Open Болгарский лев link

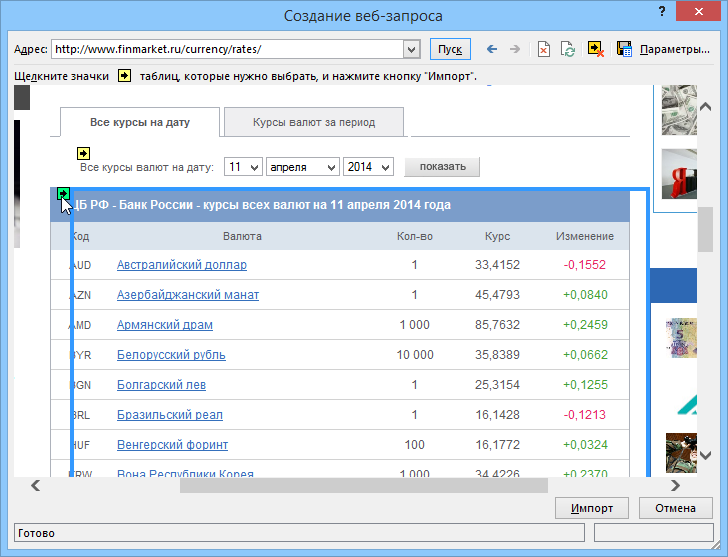pos(161,385)
